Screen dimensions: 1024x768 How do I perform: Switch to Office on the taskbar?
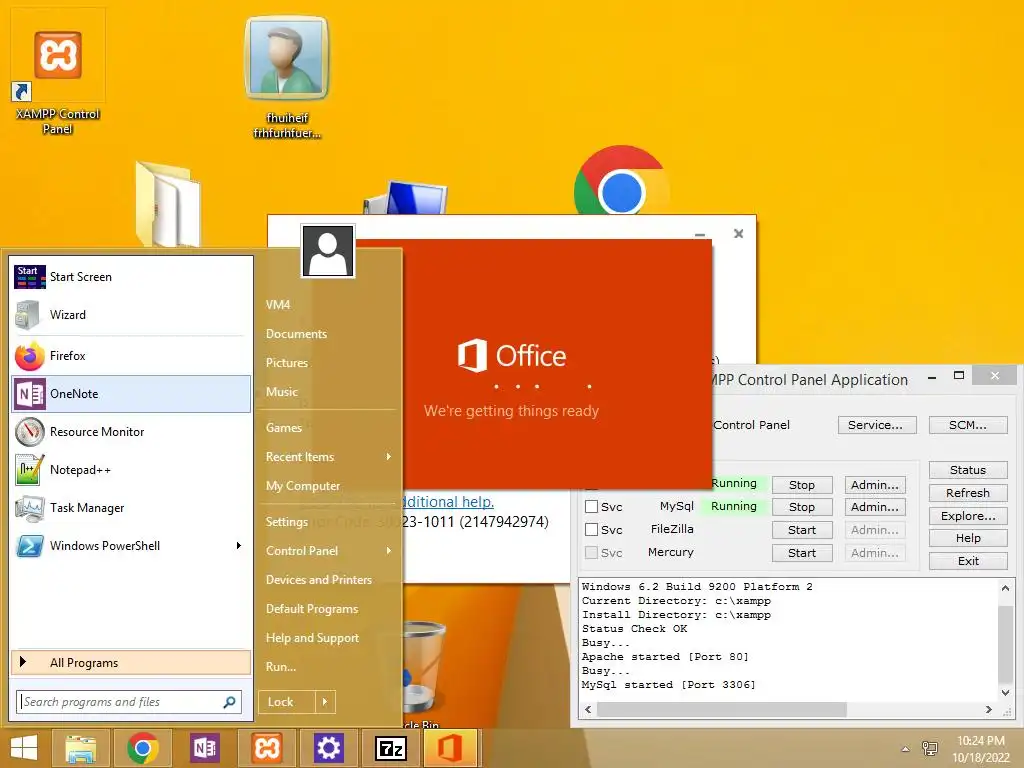[451, 748]
